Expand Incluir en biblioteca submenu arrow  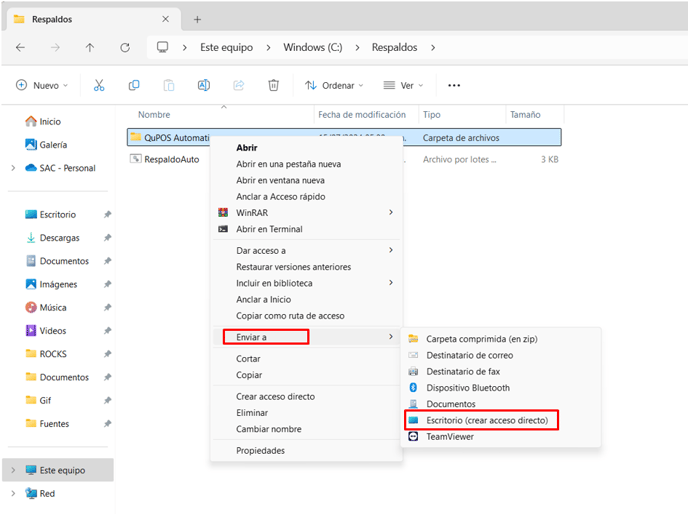391,282
